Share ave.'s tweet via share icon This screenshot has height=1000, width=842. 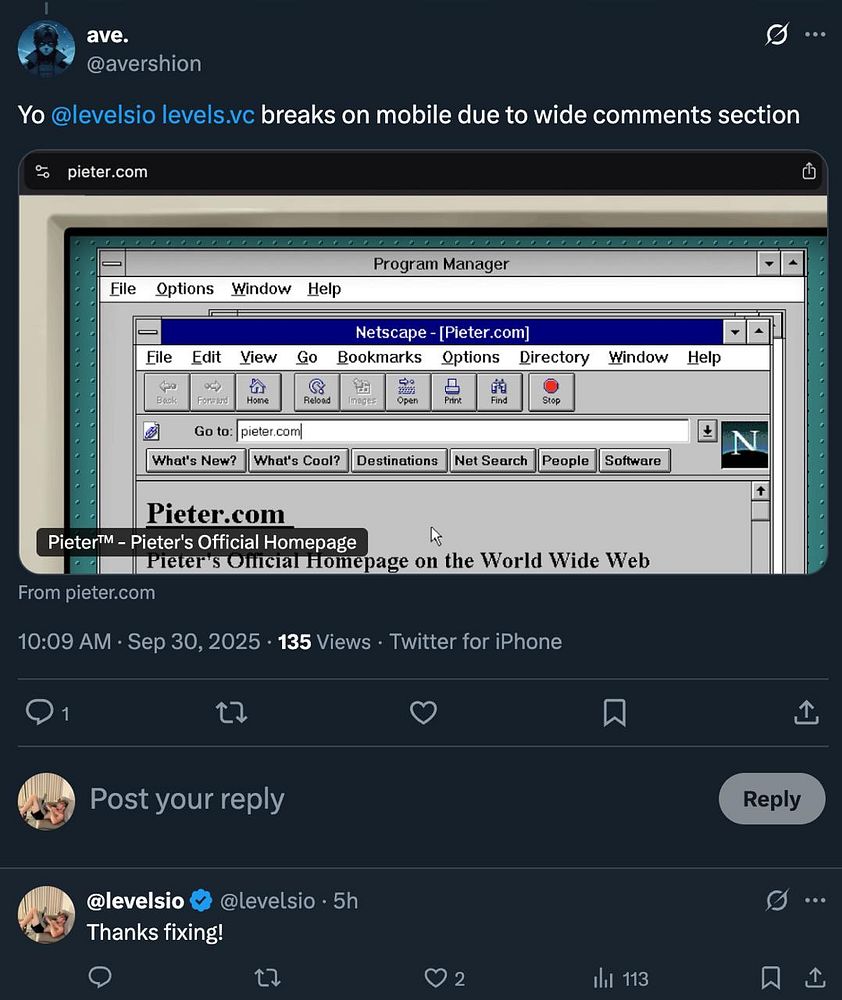point(806,712)
